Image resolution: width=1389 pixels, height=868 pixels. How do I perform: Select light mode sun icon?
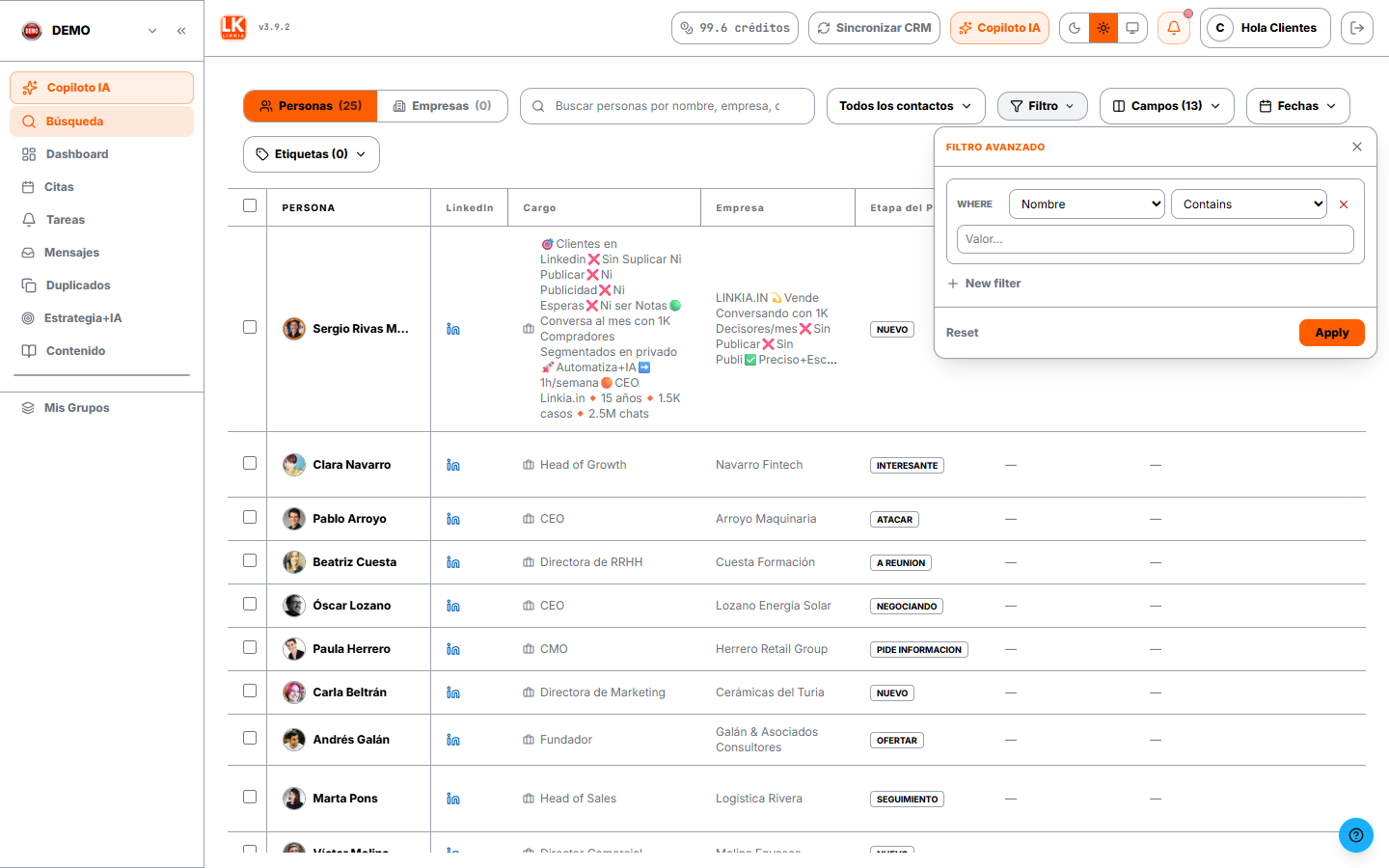1103,28
